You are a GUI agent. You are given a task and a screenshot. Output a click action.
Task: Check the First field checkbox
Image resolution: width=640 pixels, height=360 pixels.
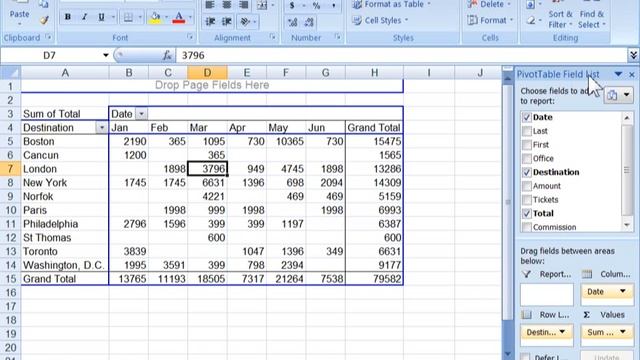[x=527, y=145]
